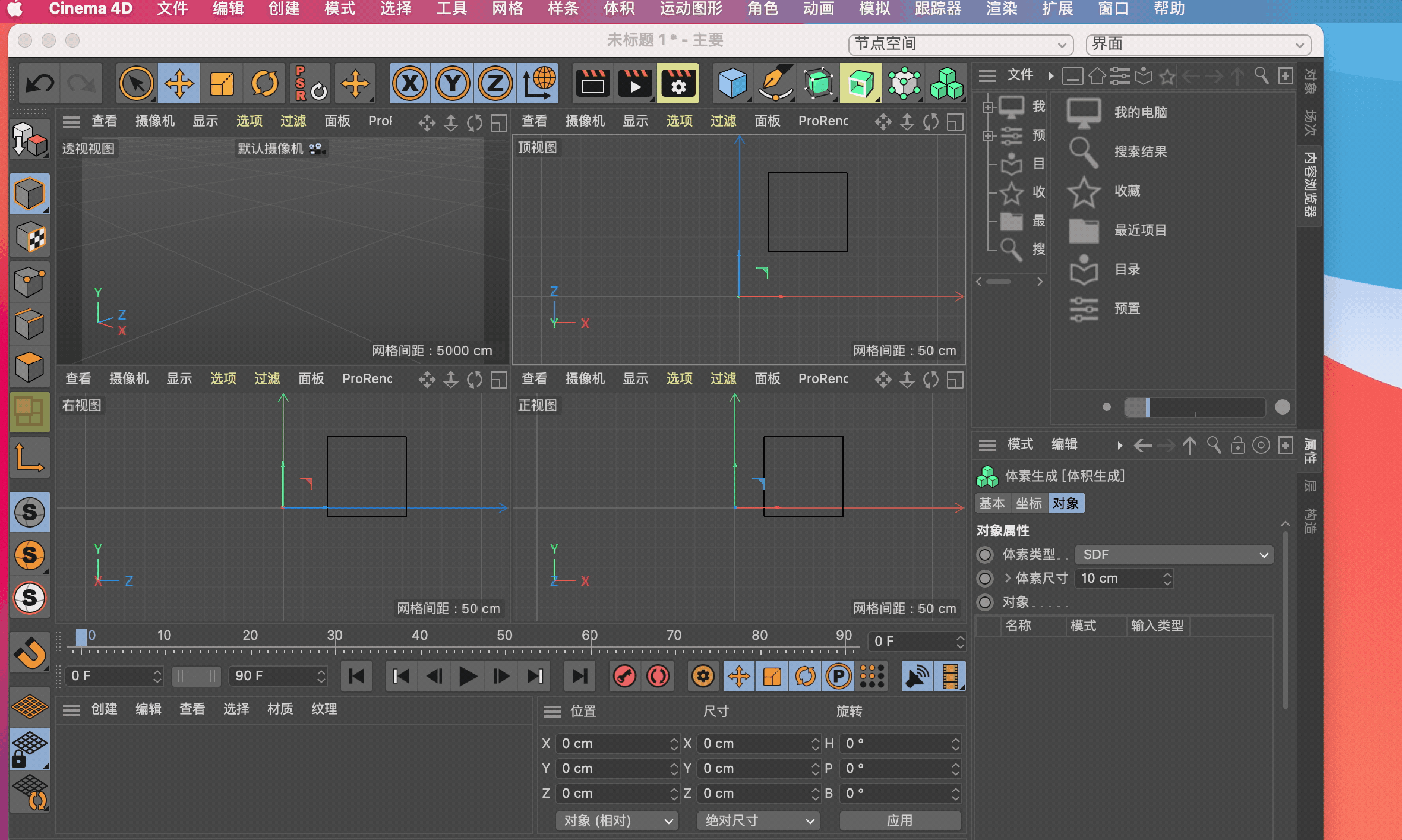Open the 界面 layout dropdown
The height and width of the screenshot is (840, 1402).
(1198, 44)
